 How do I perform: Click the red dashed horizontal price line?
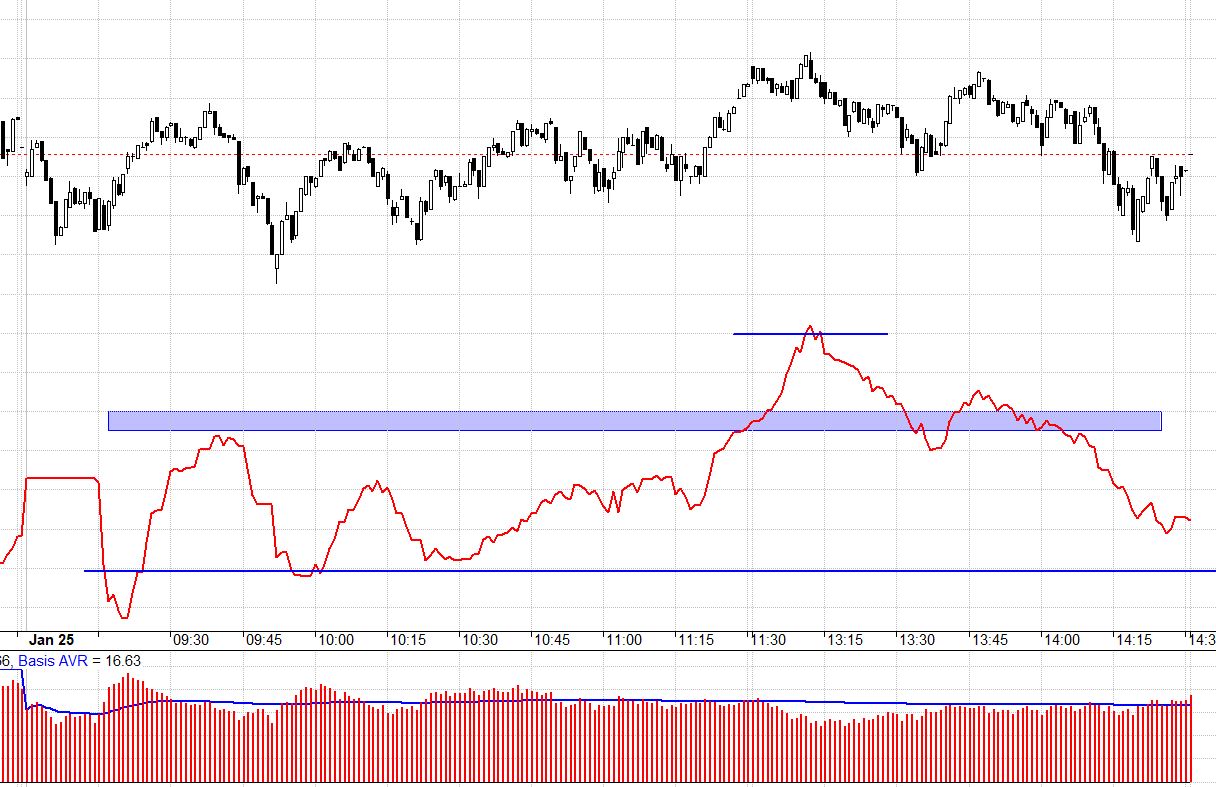[600, 154]
